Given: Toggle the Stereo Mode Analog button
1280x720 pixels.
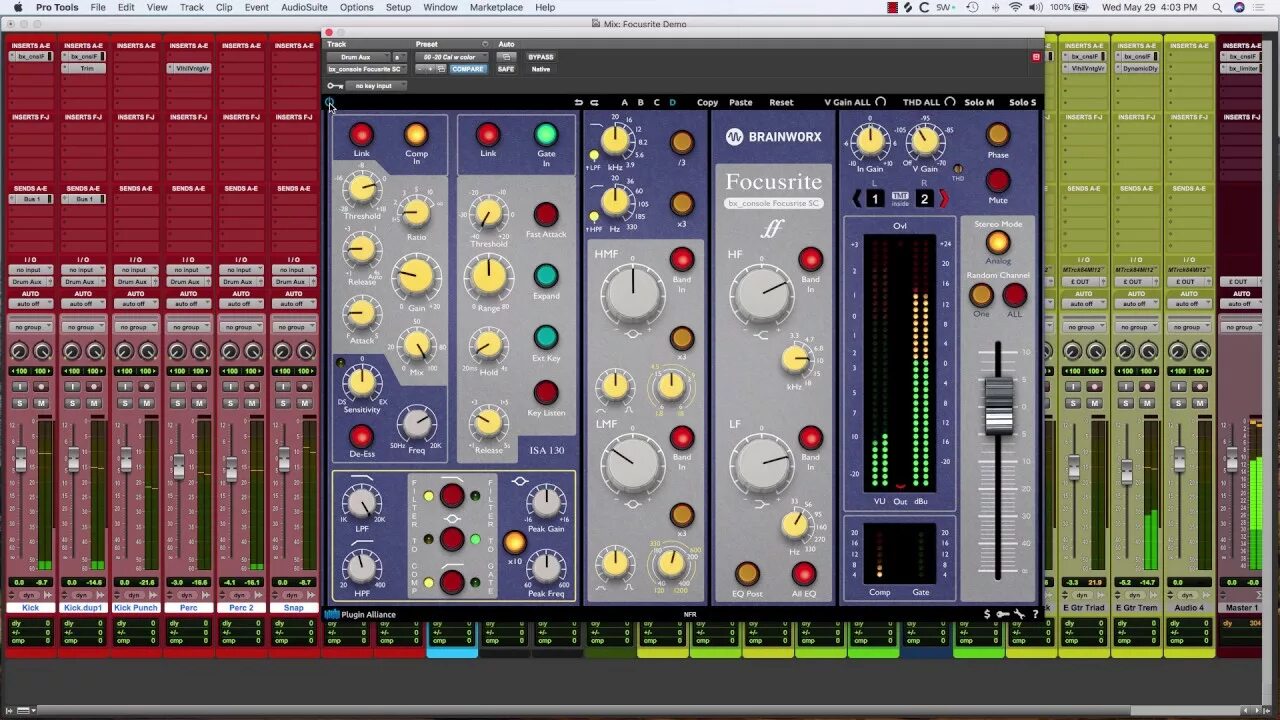Looking at the screenshot, I should click(x=998, y=241).
